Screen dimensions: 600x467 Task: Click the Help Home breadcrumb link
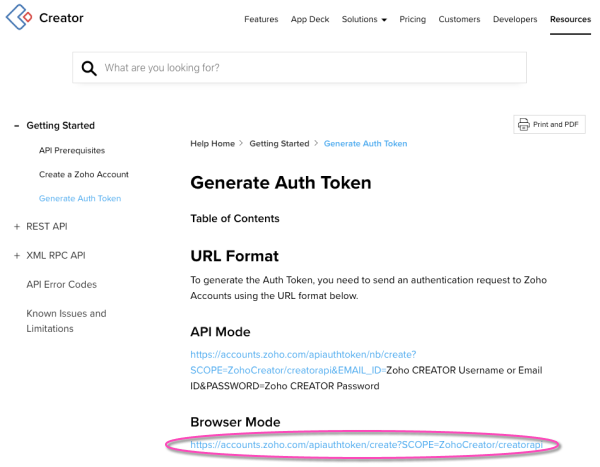point(212,144)
